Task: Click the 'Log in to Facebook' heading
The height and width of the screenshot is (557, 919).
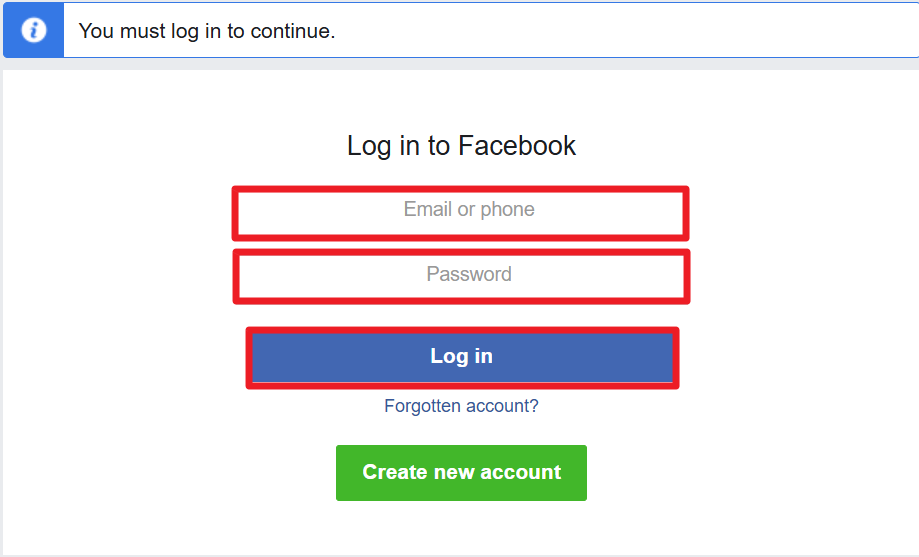Action: (x=461, y=146)
